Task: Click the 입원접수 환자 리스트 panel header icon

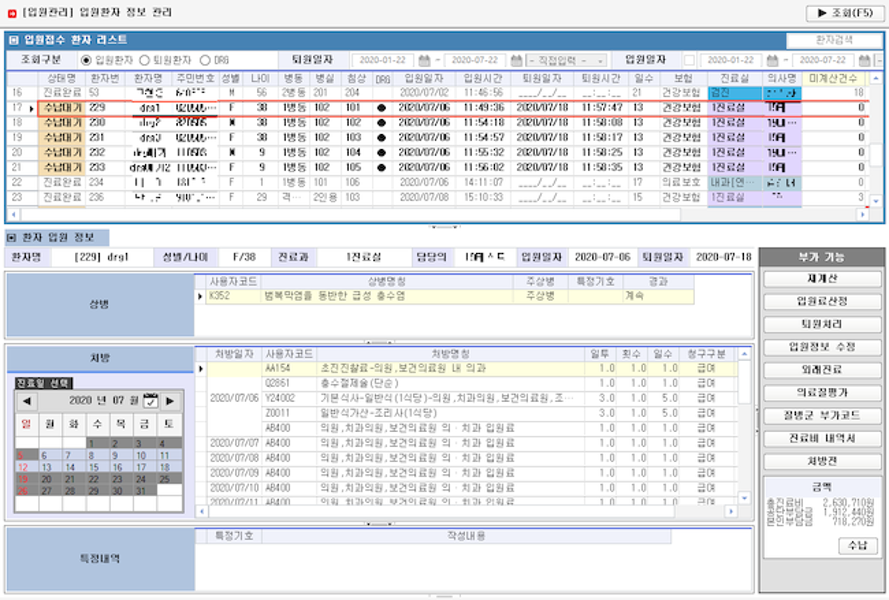Action: tap(14, 40)
